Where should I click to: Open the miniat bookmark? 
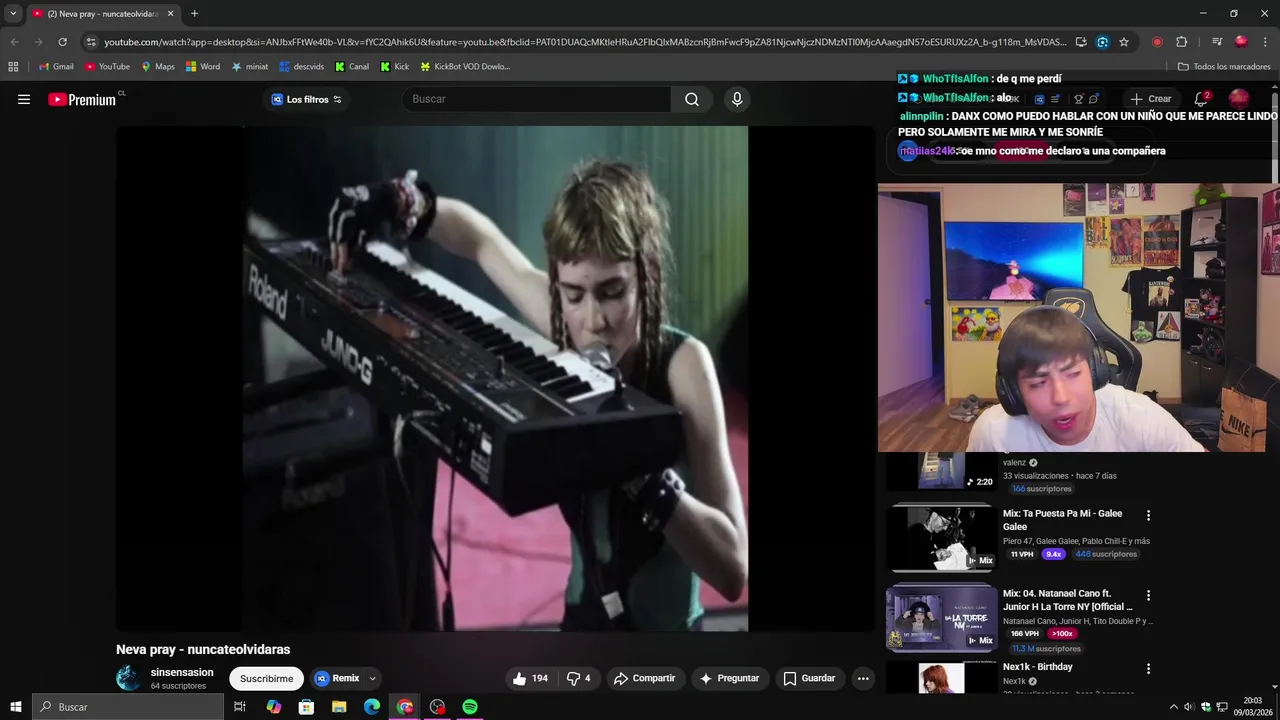click(249, 67)
